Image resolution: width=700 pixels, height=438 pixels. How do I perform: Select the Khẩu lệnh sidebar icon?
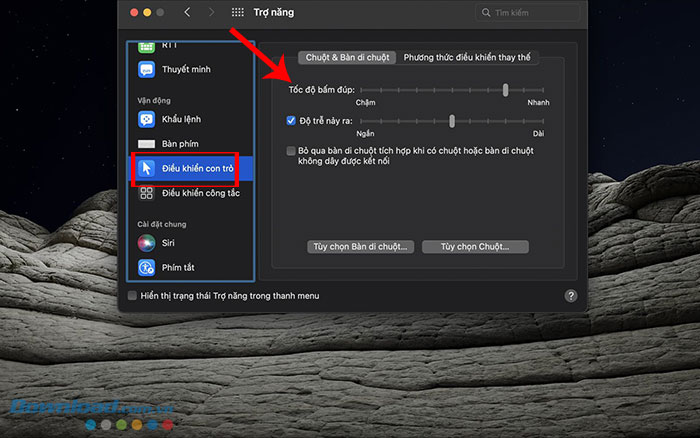tap(146, 119)
